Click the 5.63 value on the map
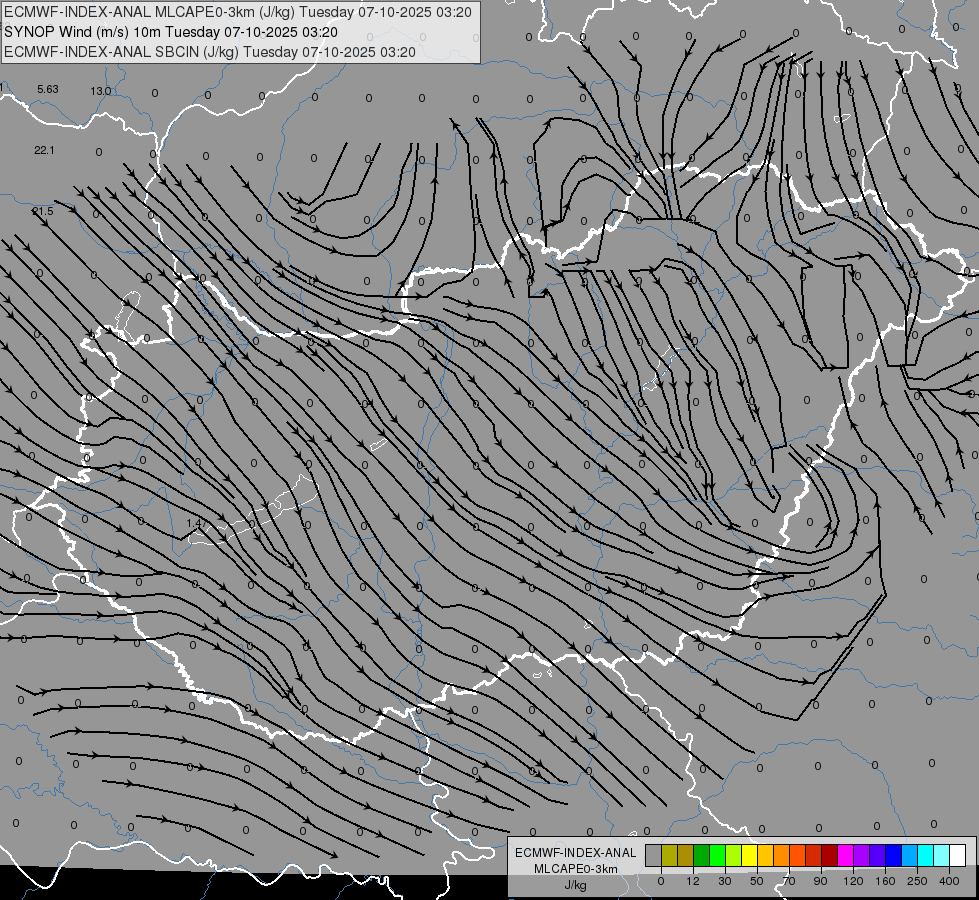Screen dimensions: 979x900 47,89
